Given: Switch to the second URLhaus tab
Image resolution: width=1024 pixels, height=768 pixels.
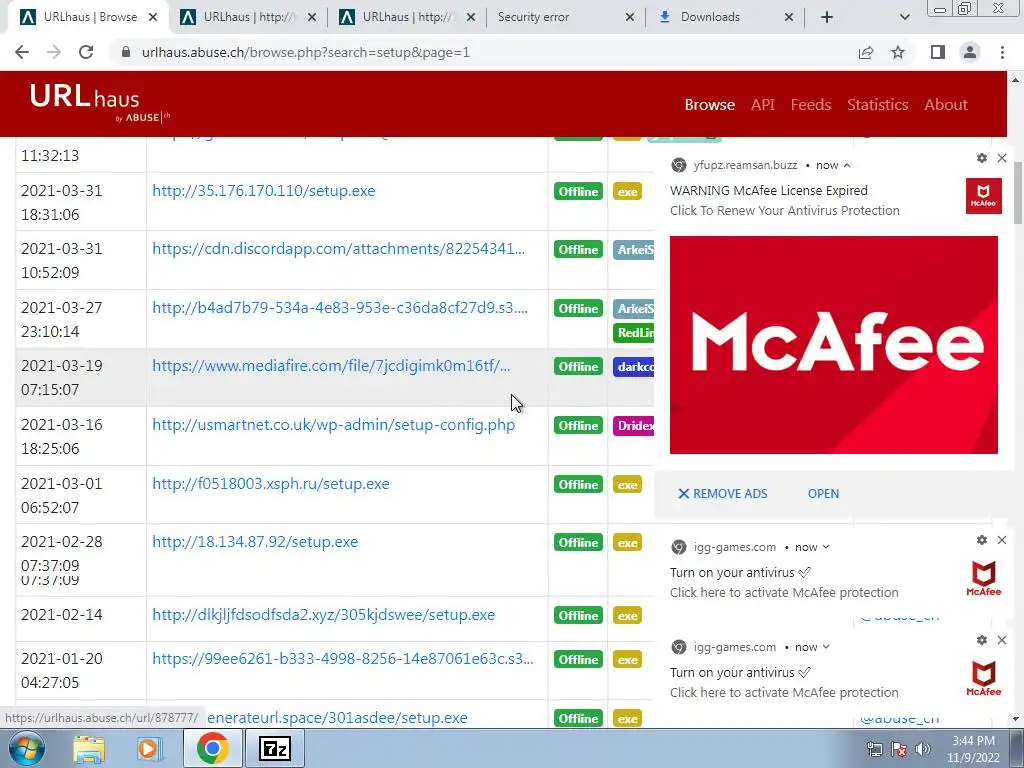Looking at the screenshot, I should [x=248, y=17].
